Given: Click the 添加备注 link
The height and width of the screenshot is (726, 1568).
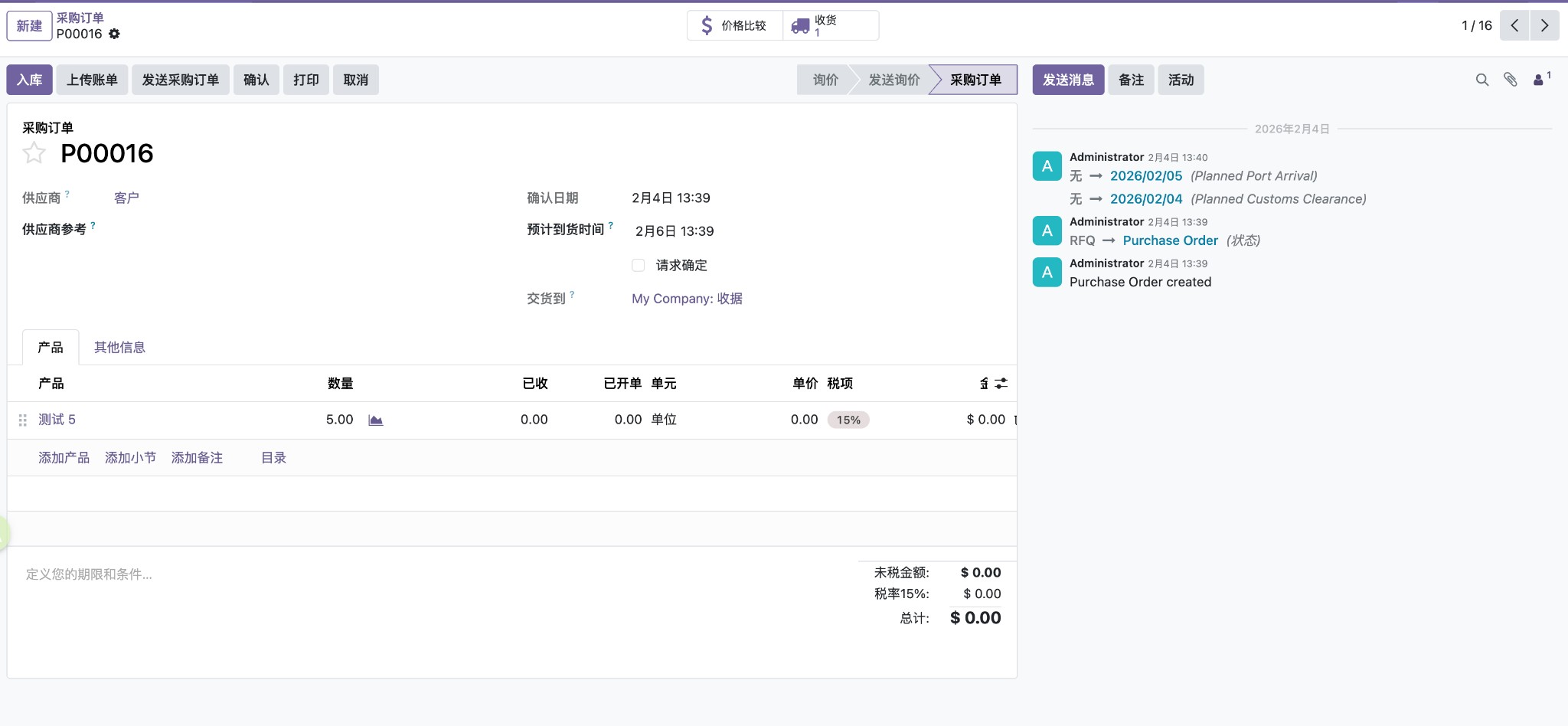Looking at the screenshot, I should tap(197, 458).
